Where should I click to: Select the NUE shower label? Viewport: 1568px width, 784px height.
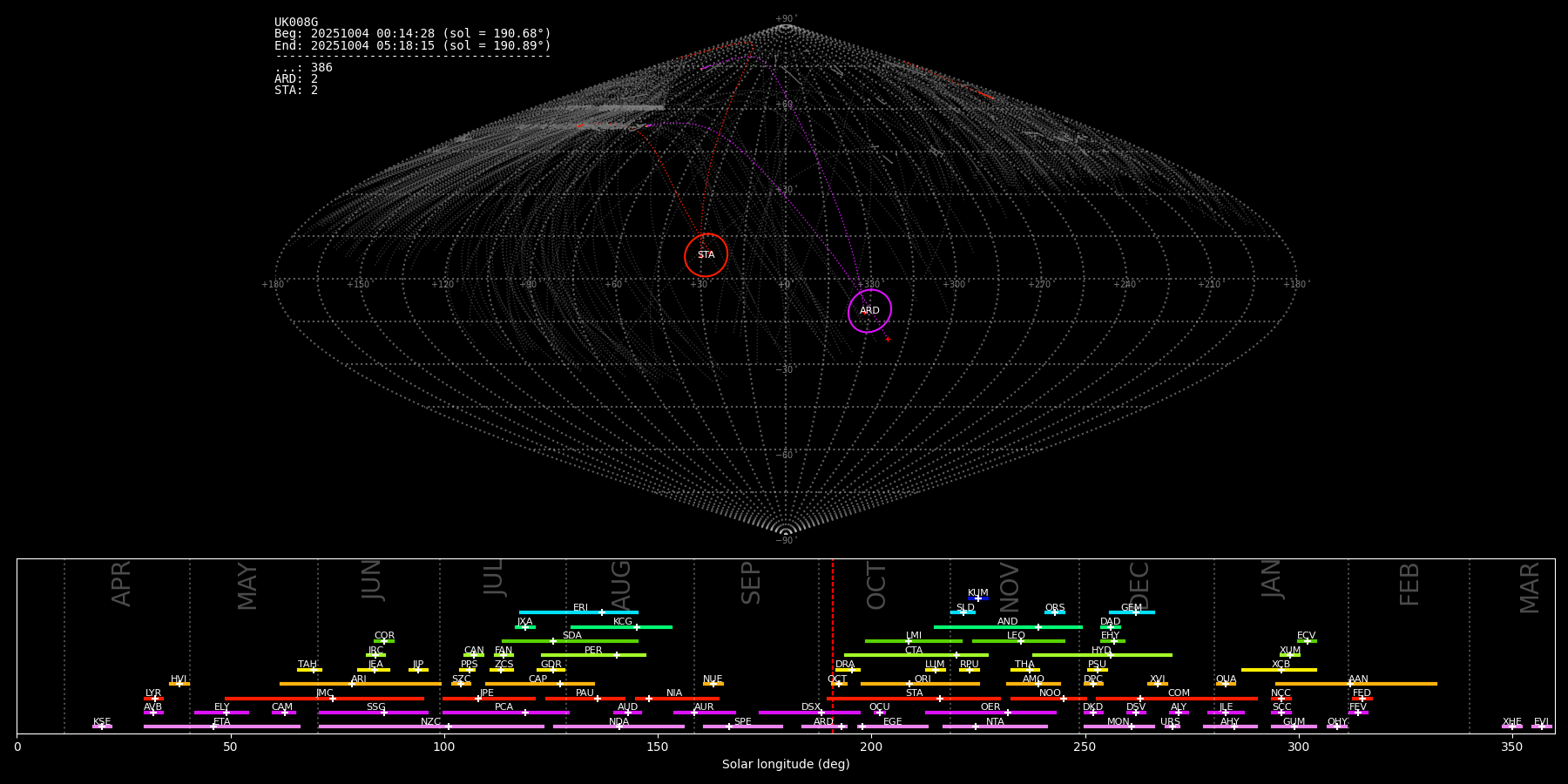(713, 679)
